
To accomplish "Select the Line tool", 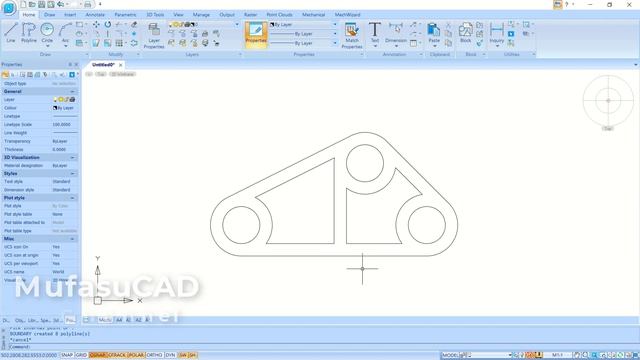I will [x=11, y=33].
